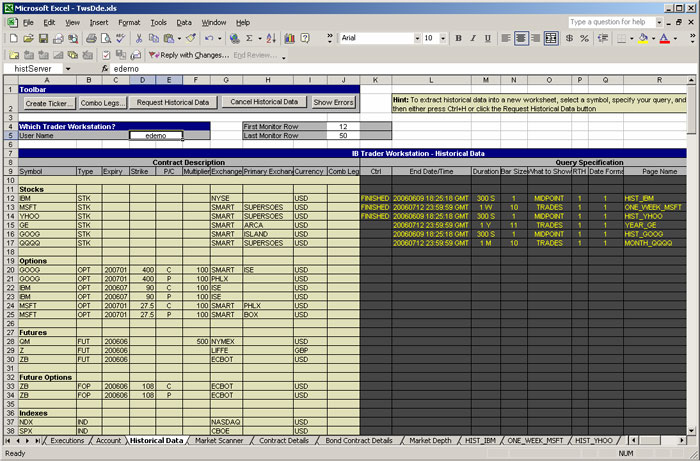Screen dimensions: 700x461
Task: Open a file with the Open folder icon
Action: pyautogui.click(x=28, y=39)
